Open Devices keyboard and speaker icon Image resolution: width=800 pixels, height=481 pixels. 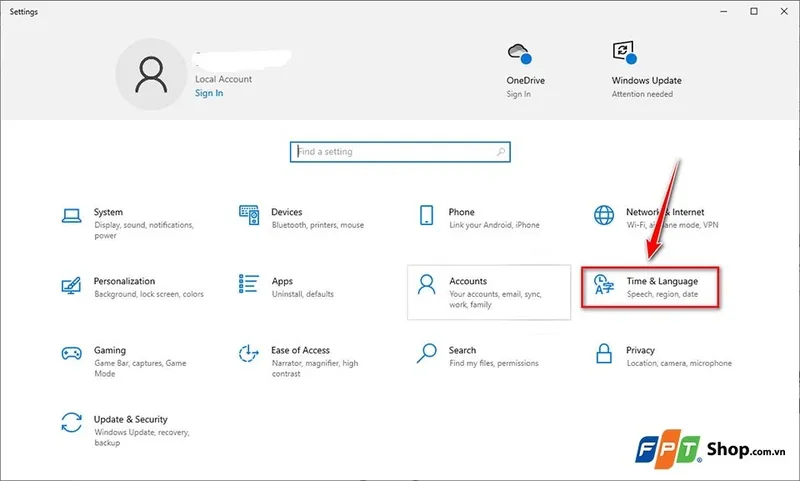249,216
